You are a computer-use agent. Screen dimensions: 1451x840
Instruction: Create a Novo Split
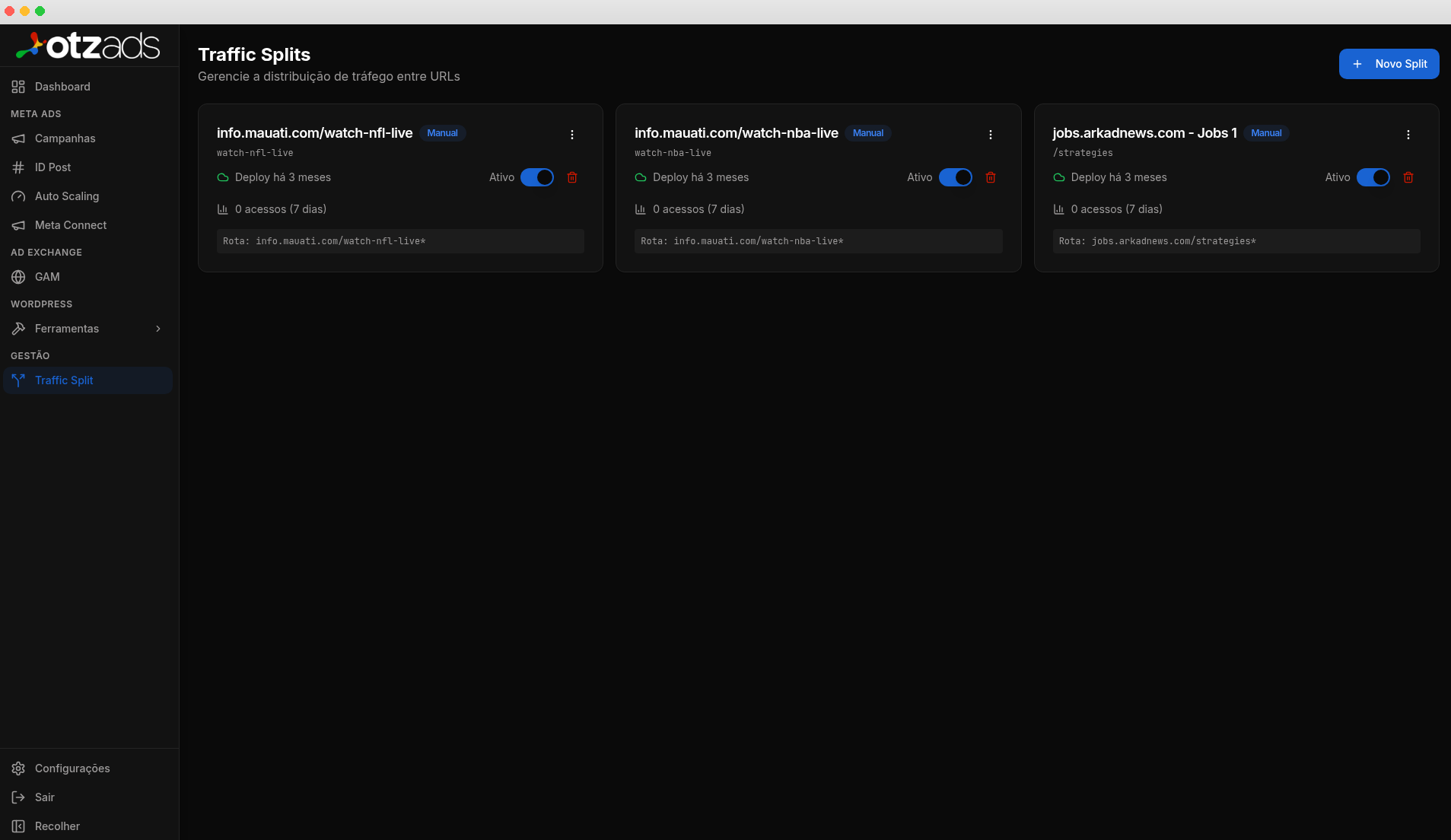(1389, 64)
